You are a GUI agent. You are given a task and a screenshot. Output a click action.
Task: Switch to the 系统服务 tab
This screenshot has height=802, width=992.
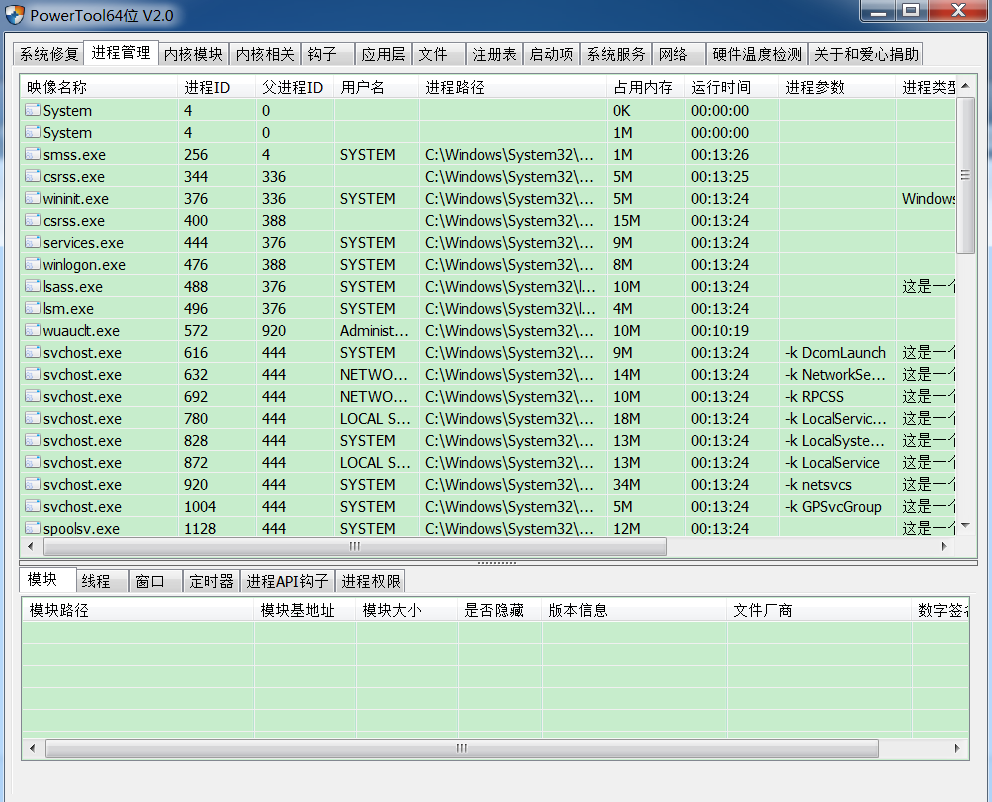[616, 54]
